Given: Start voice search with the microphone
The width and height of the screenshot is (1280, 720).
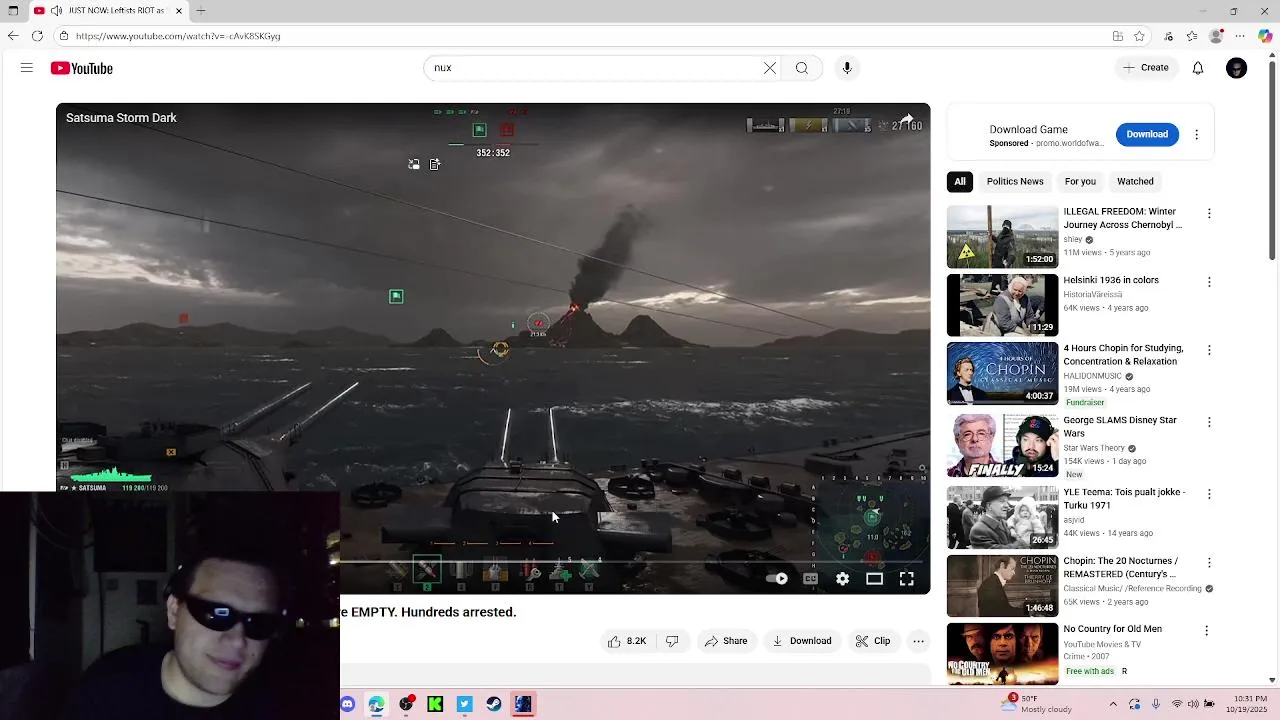Looking at the screenshot, I should point(847,68).
